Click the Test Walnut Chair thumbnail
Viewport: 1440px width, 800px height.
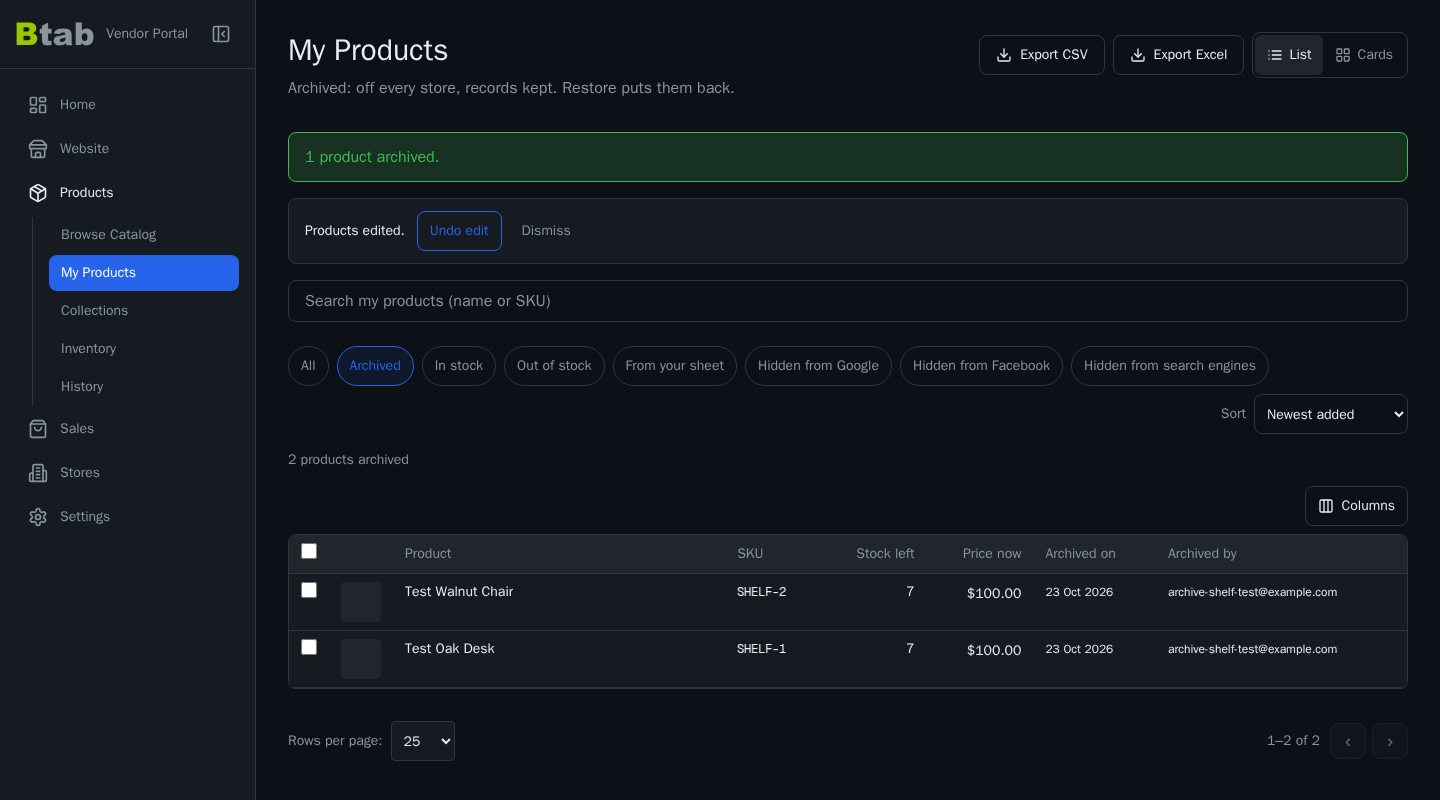pyautogui.click(x=361, y=602)
